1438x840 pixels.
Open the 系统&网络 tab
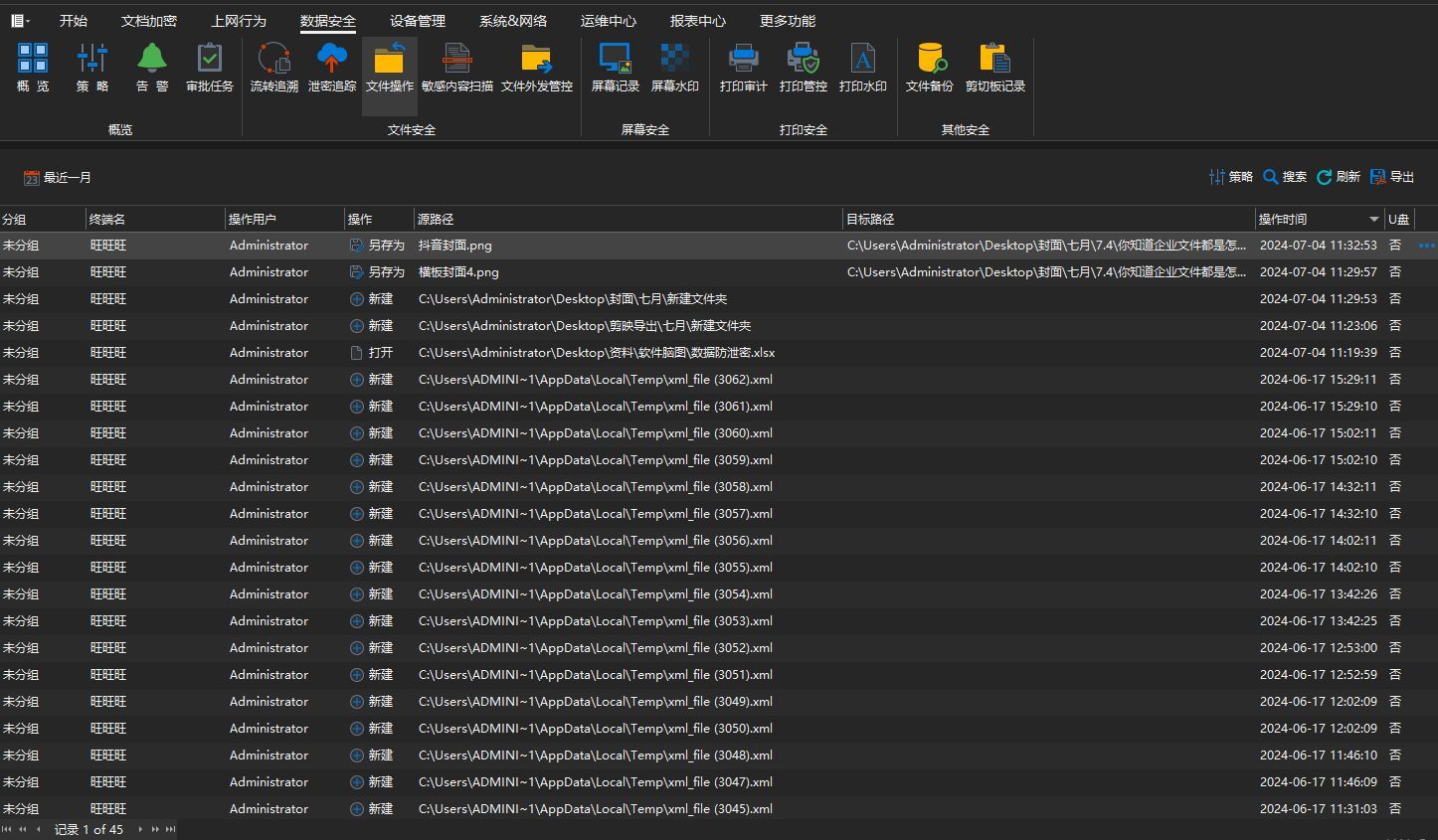[x=513, y=20]
